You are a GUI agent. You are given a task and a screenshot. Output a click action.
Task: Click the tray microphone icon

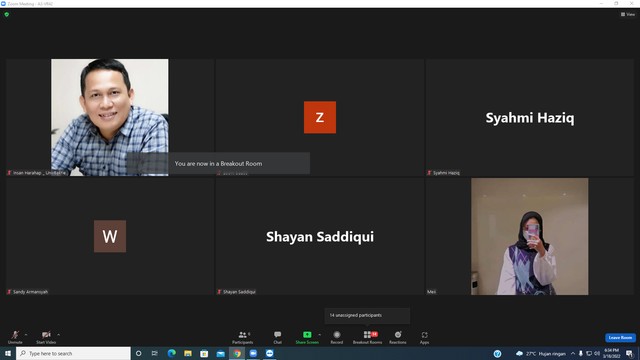click(x=581, y=354)
